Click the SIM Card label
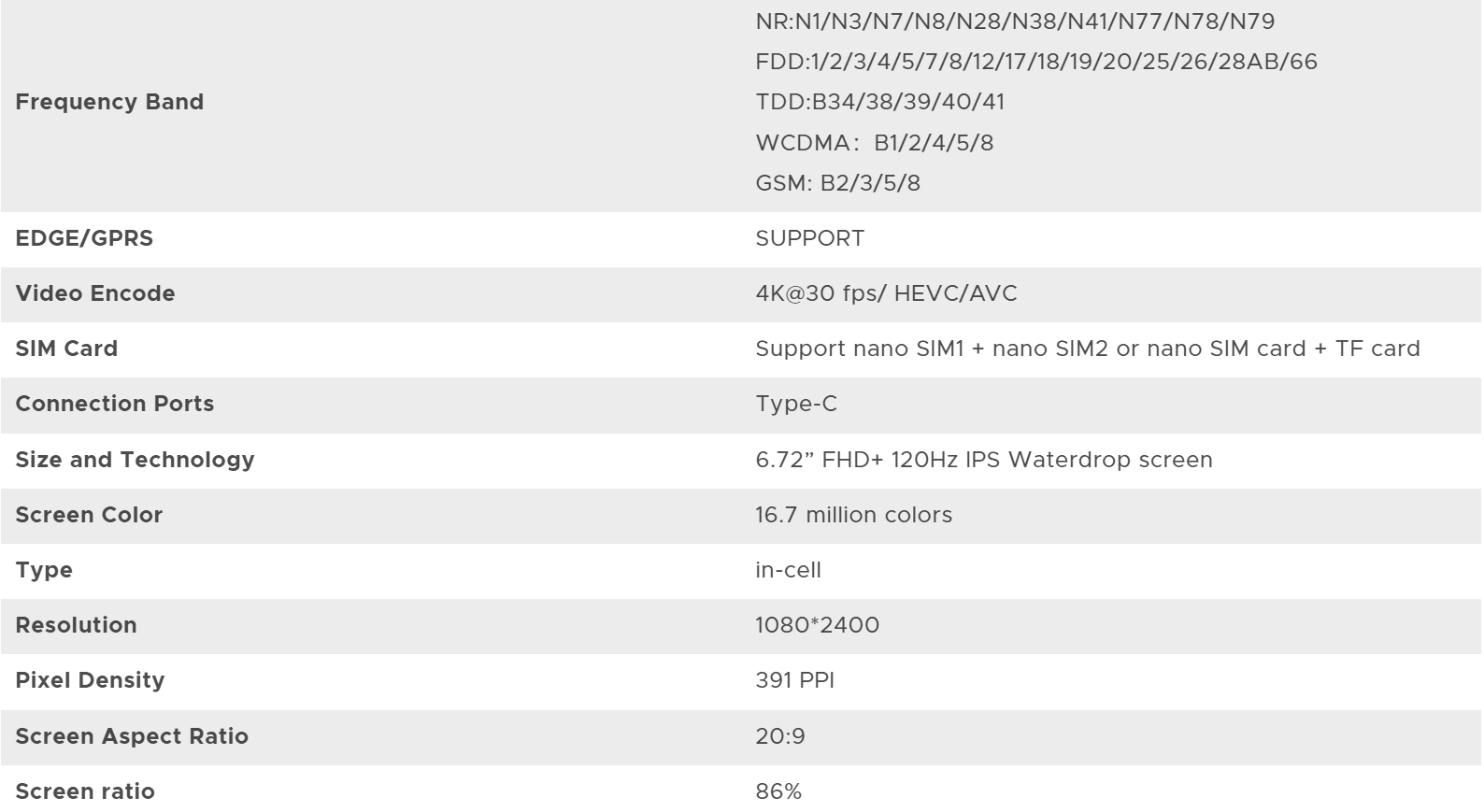The image size is (1484, 812). click(x=66, y=349)
